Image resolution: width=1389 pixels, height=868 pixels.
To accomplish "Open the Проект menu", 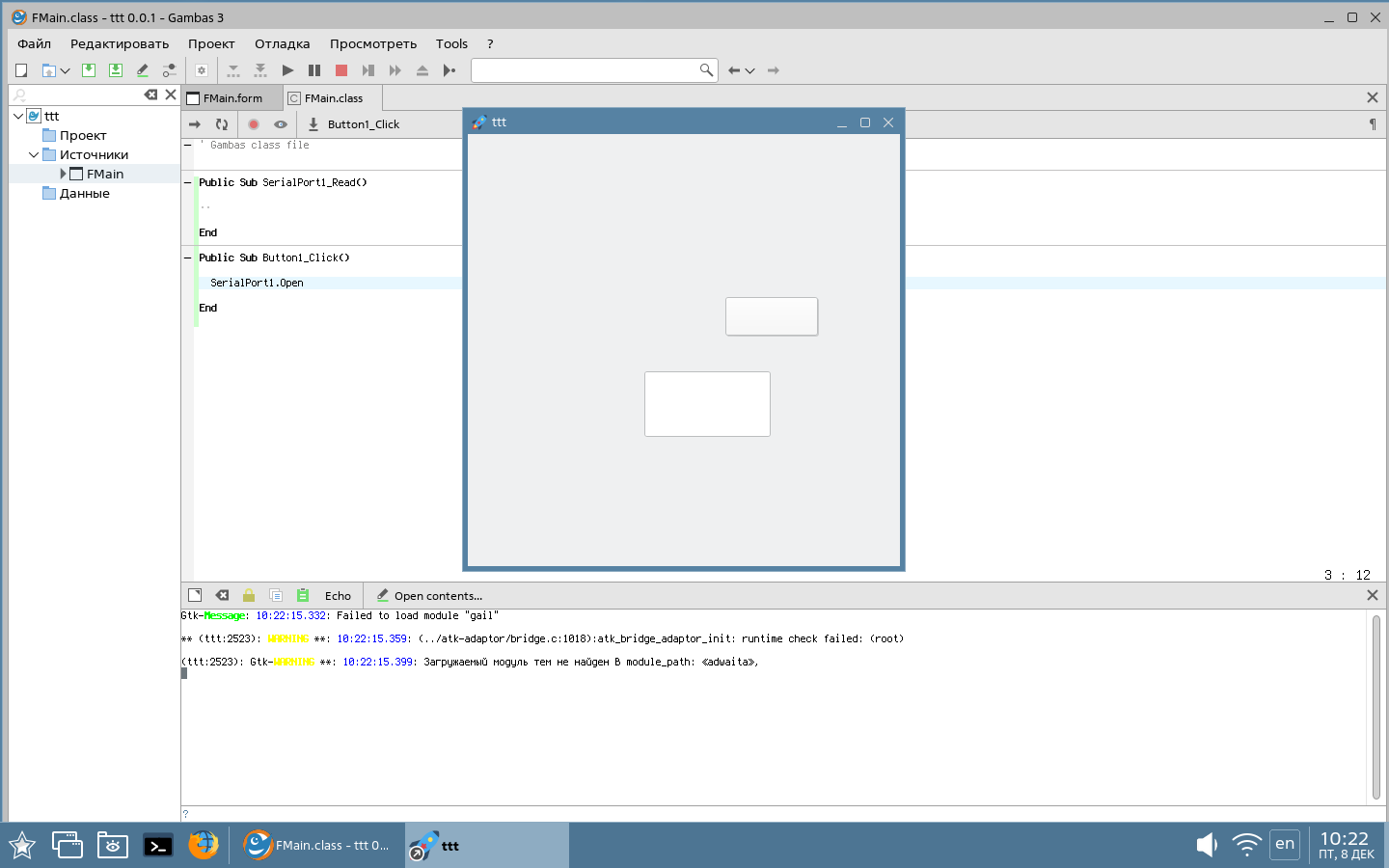I will tap(211, 43).
